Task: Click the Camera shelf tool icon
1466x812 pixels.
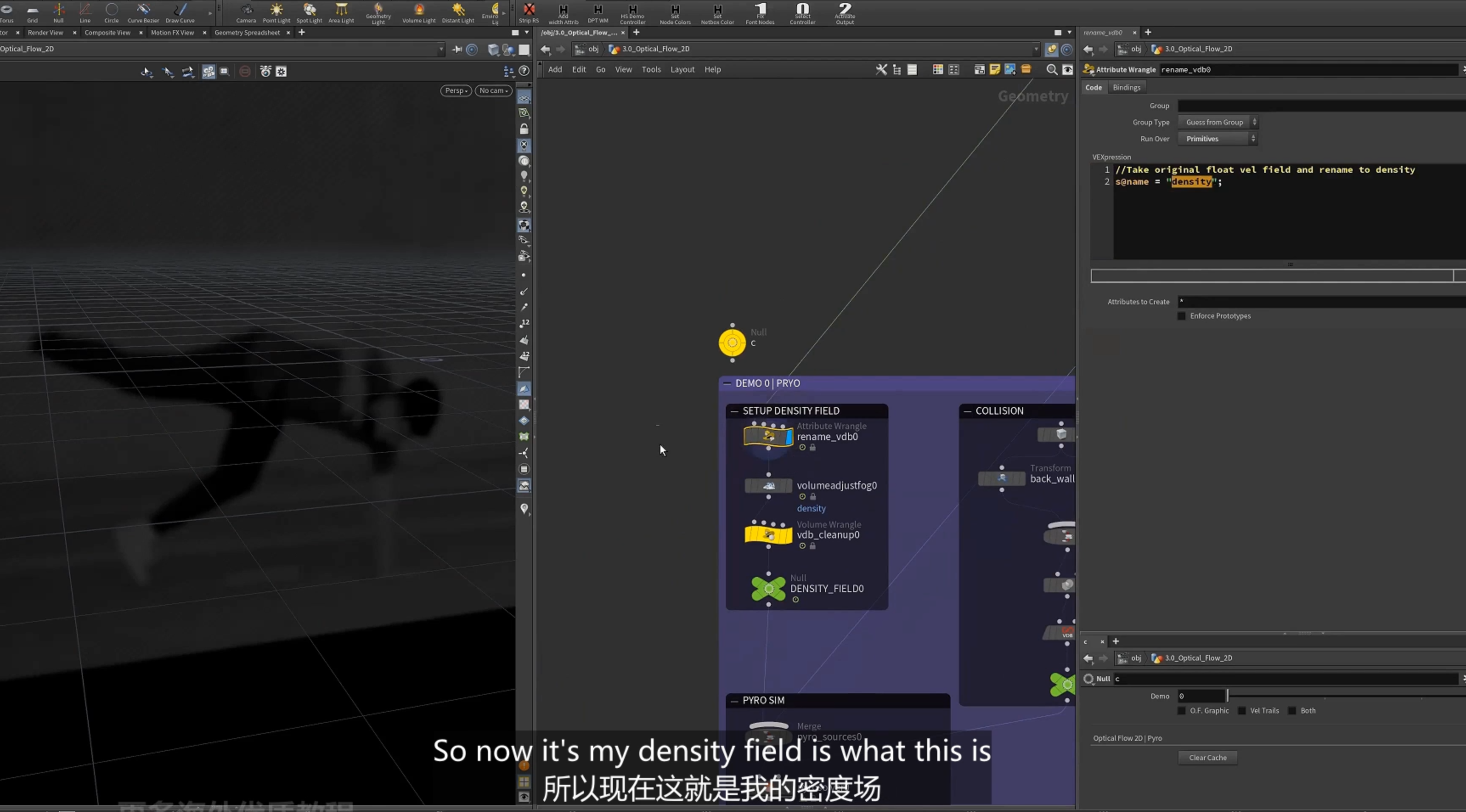Action: point(246,12)
